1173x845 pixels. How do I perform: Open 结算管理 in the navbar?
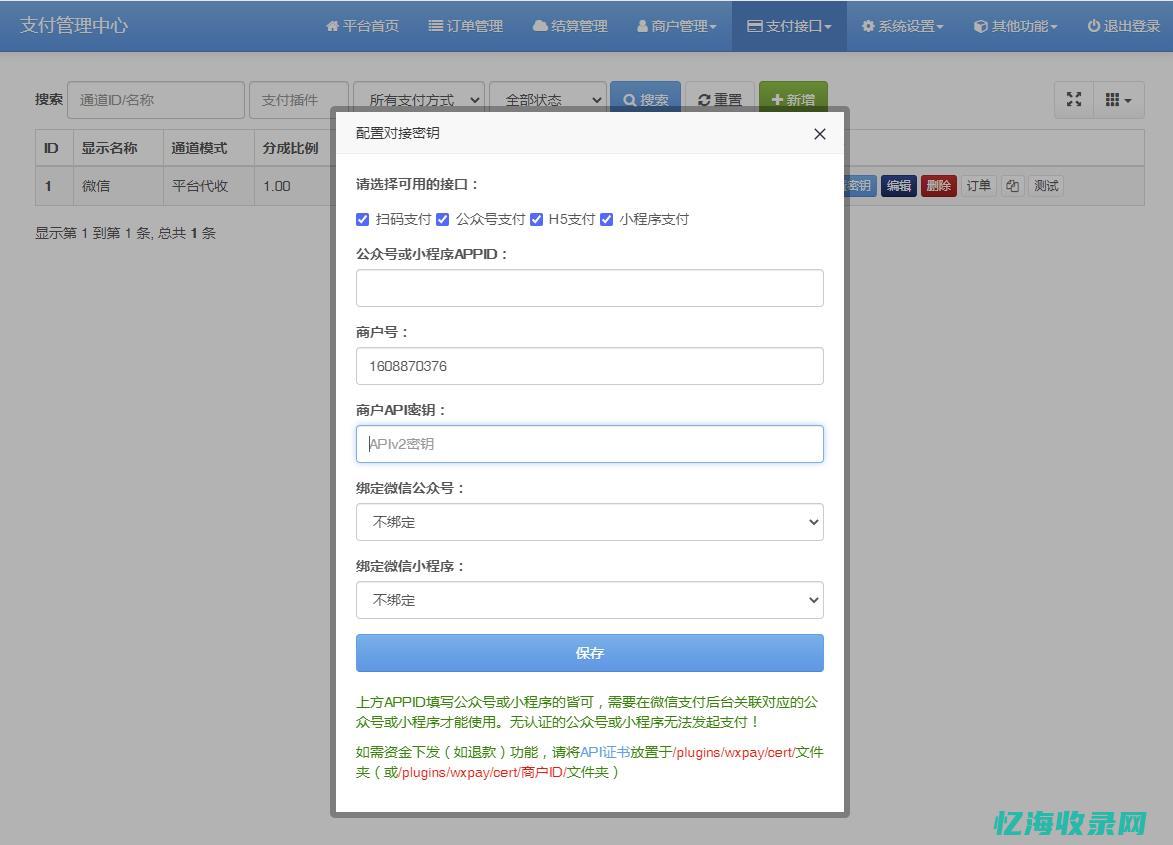click(570, 26)
